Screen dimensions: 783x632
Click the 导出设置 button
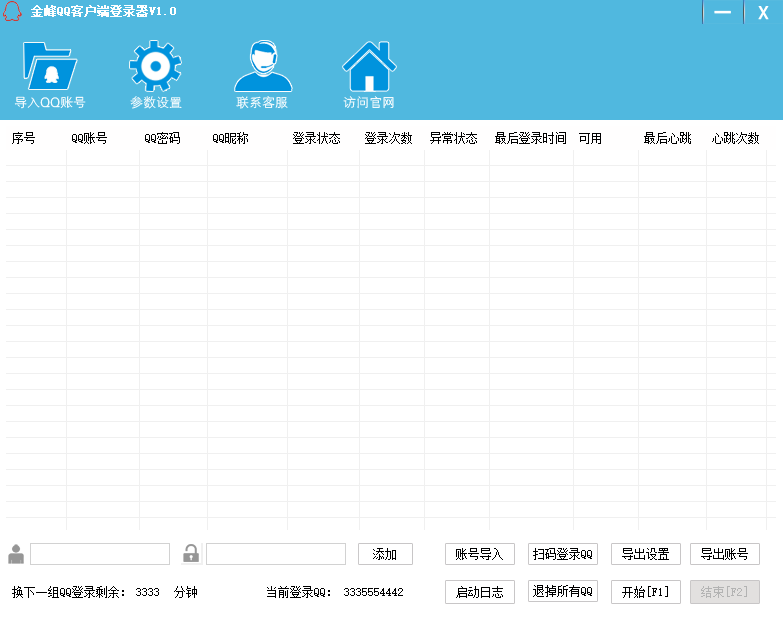click(646, 554)
